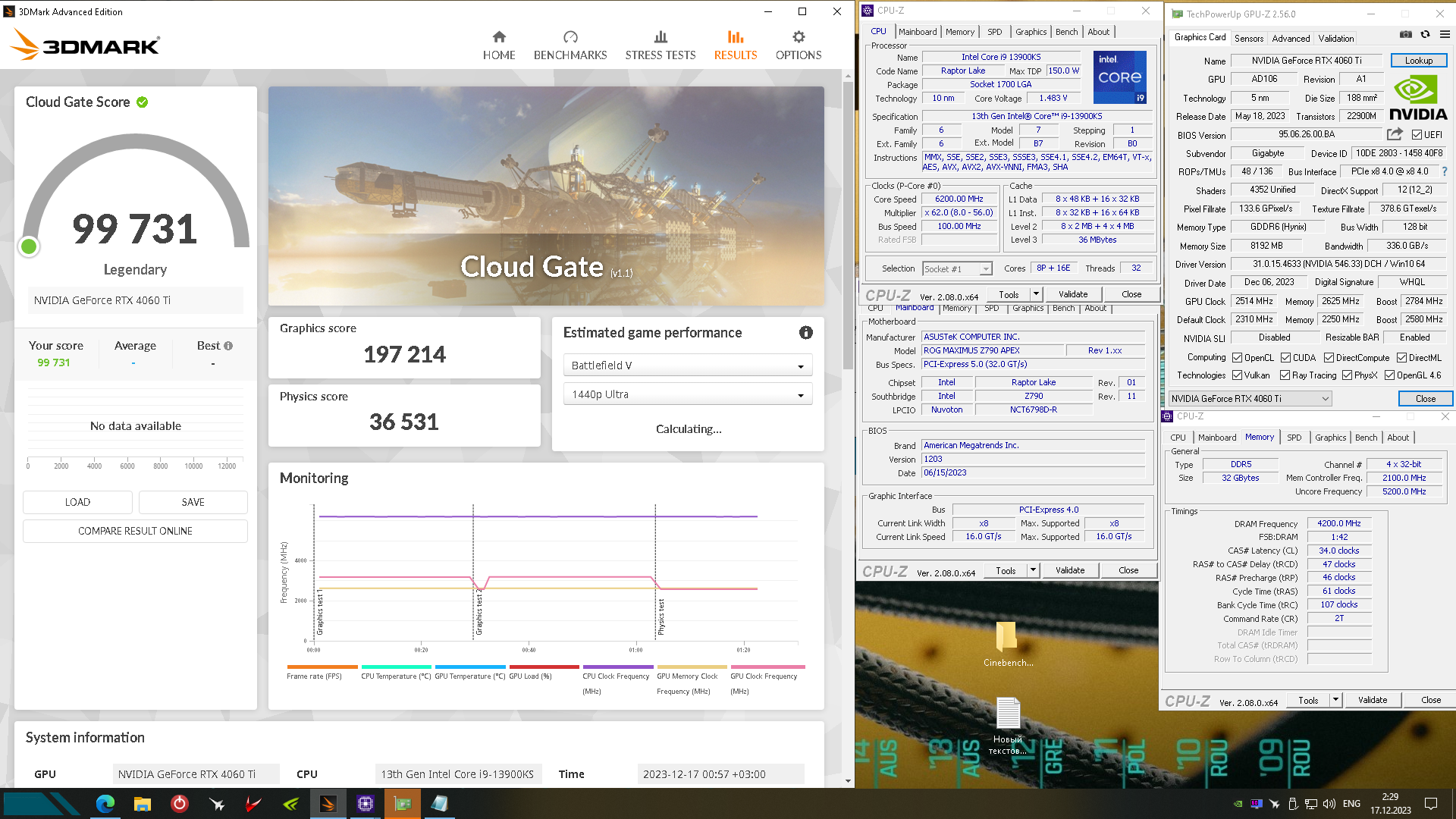
Task: Open Estimated game performance info icon
Action: click(x=806, y=332)
